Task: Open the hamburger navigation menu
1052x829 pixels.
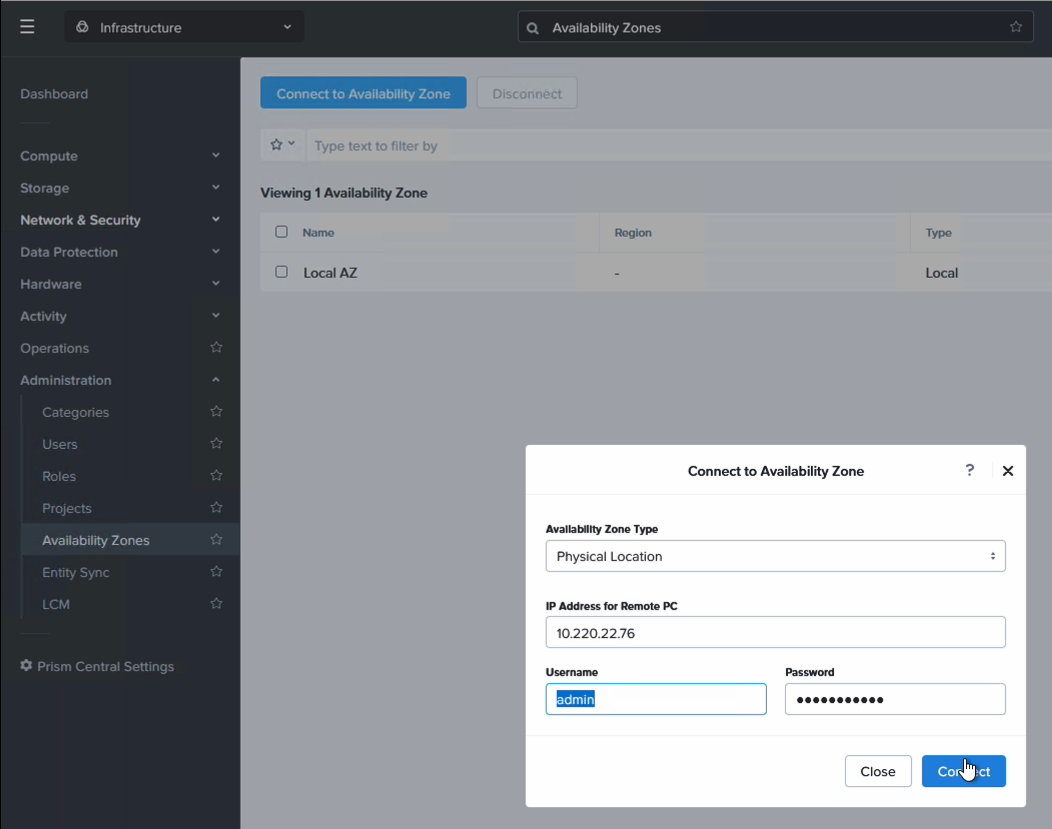Action: 27,27
